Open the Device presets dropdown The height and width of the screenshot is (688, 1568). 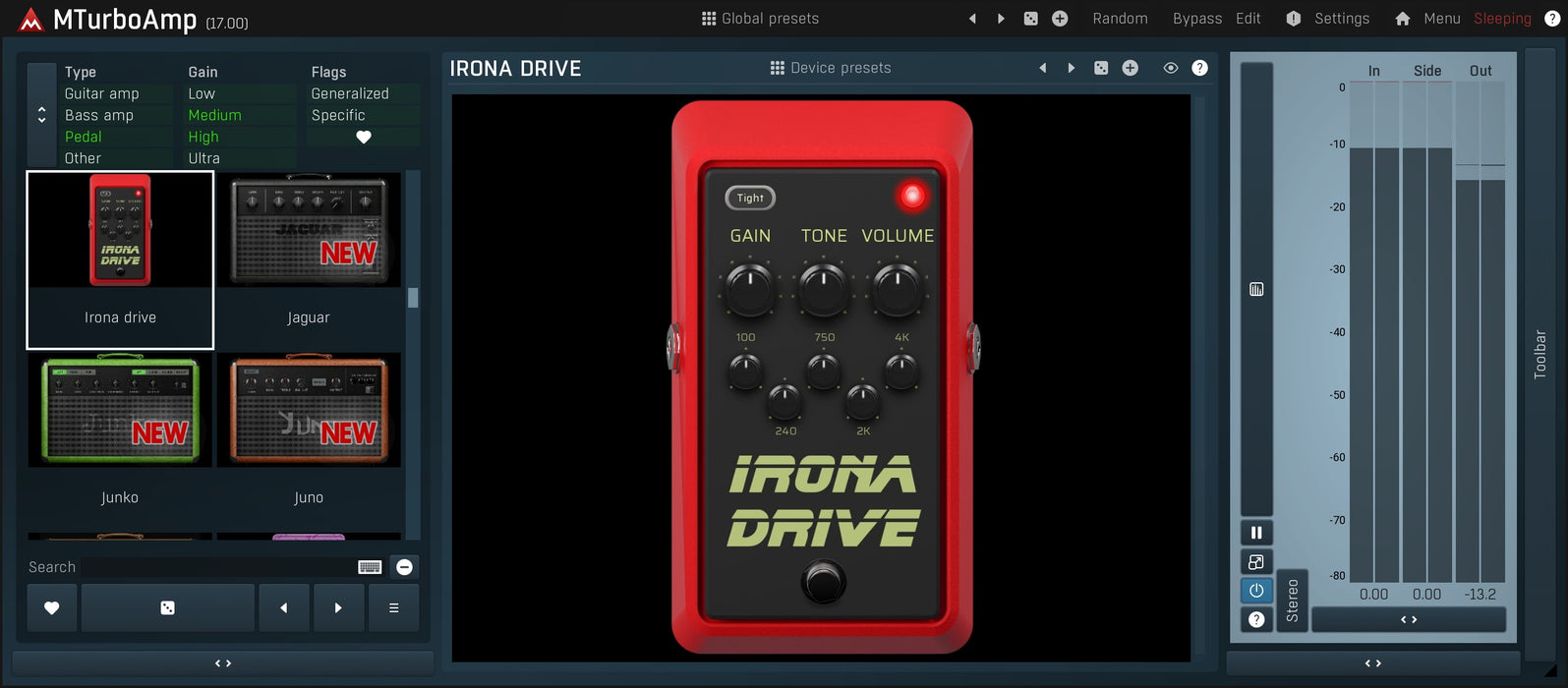pos(830,68)
